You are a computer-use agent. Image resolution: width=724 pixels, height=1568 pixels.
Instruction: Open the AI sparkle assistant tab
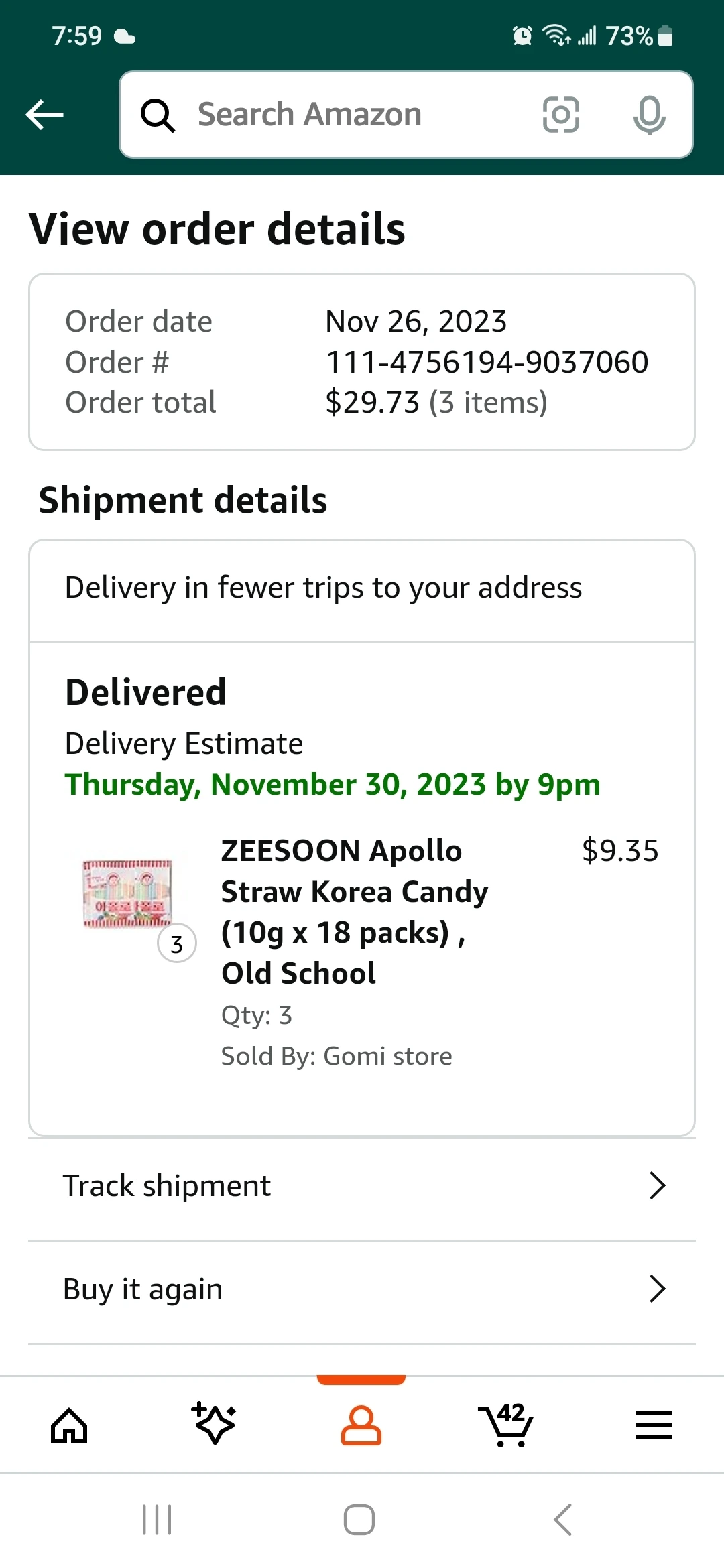(x=215, y=1423)
